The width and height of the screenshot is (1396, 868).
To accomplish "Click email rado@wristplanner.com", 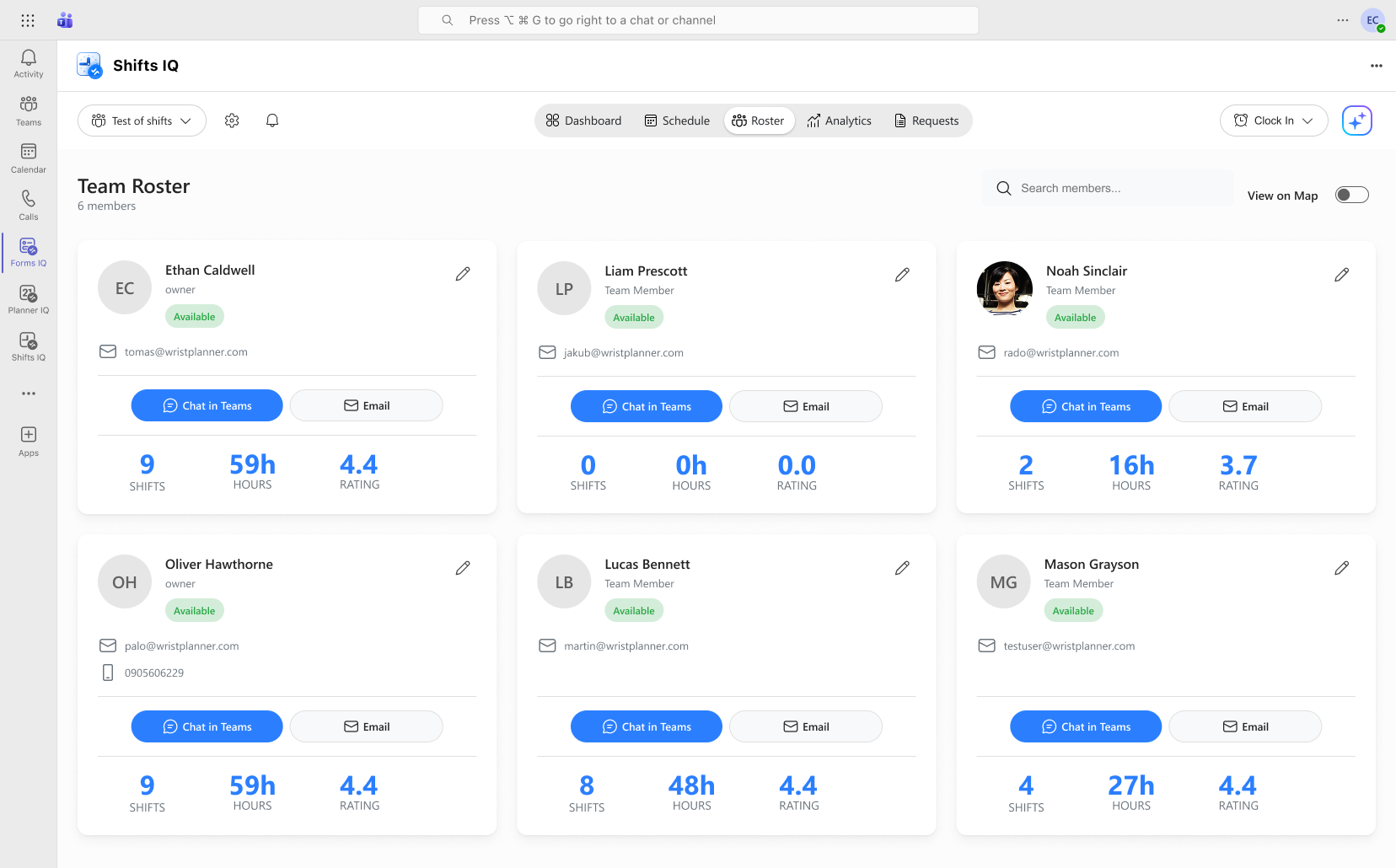I will [x=1061, y=353].
